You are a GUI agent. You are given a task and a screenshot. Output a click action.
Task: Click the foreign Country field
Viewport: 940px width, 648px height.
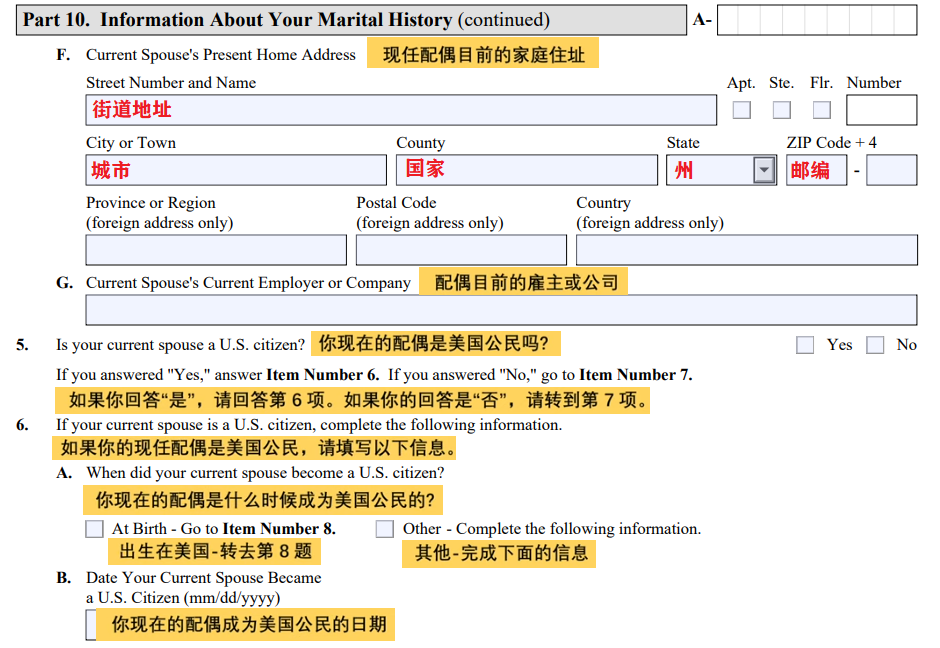tap(746, 250)
